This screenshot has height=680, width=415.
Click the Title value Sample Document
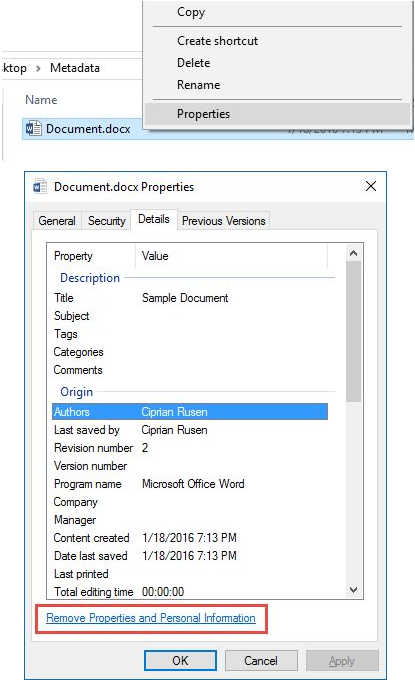click(x=185, y=298)
